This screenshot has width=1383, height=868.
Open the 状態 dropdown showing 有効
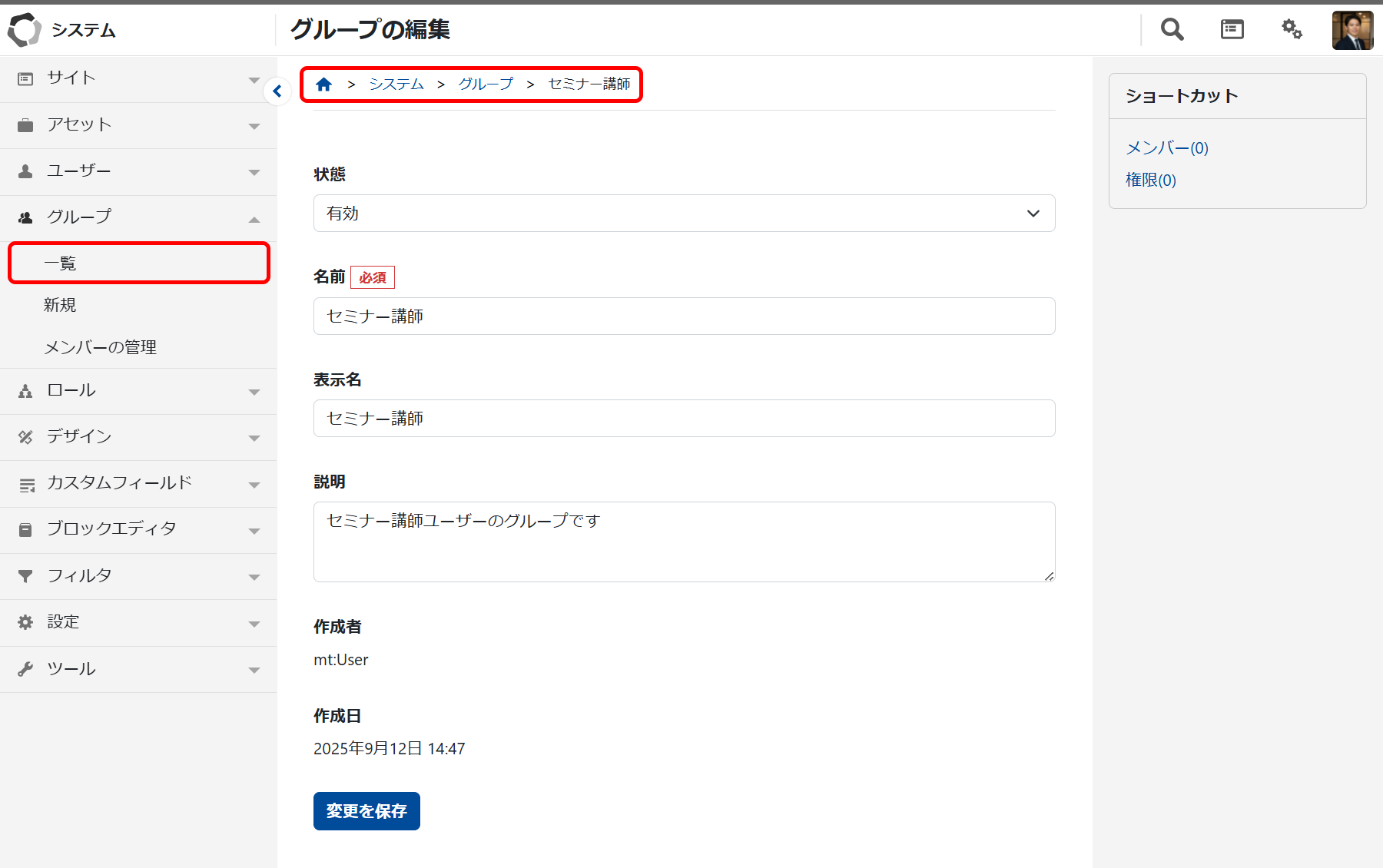coord(683,214)
